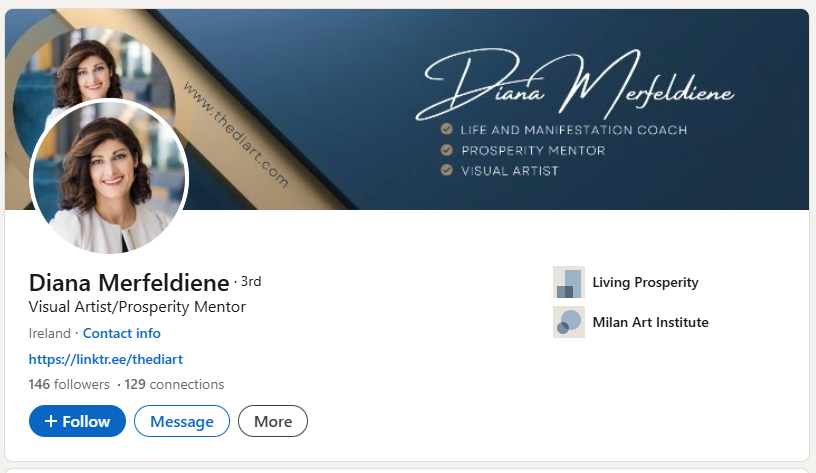The image size is (816, 473).
Task: Click the Living Prosperity company logo icon
Action: pos(569,282)
